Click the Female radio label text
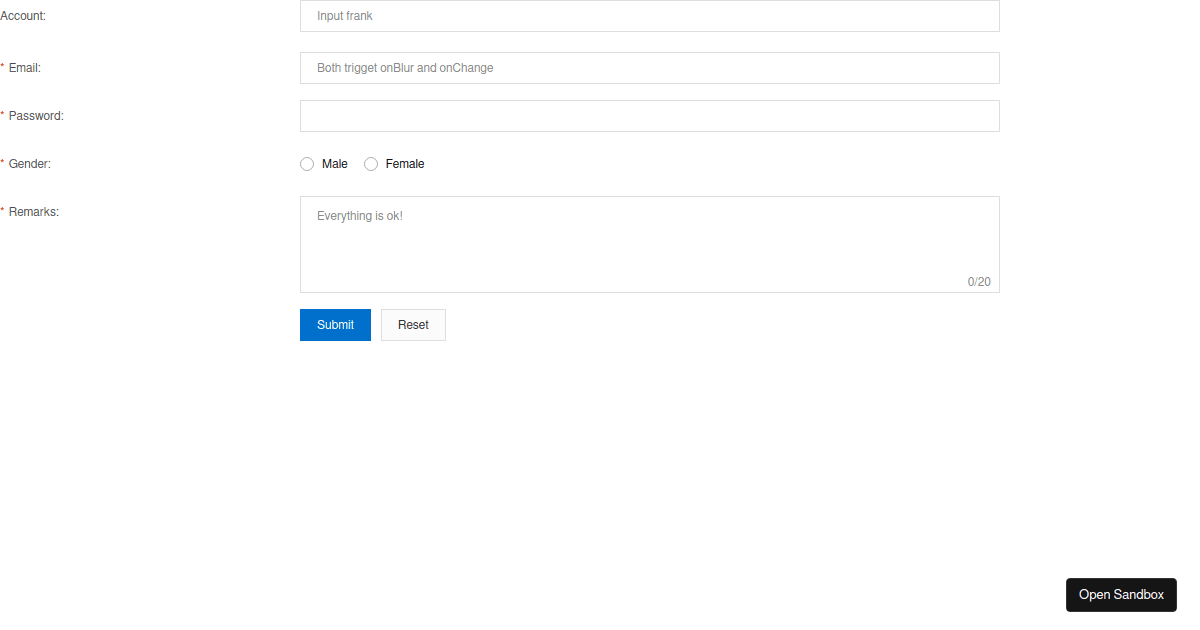The width and height of the screenshot is (1200, 630). 404,163
